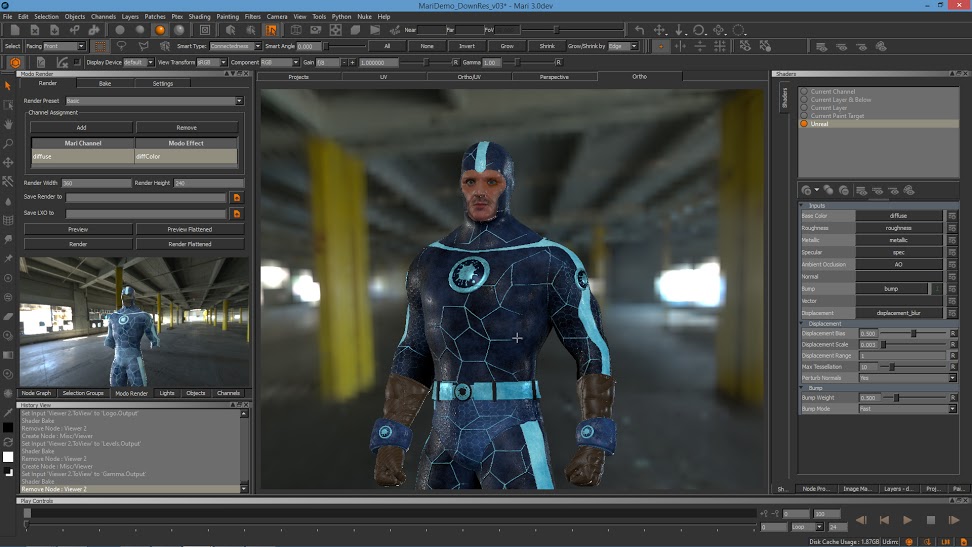972x547 pixels.
Task: Click the browse icon beside Save Render to
Action: [x=237, y=198]
